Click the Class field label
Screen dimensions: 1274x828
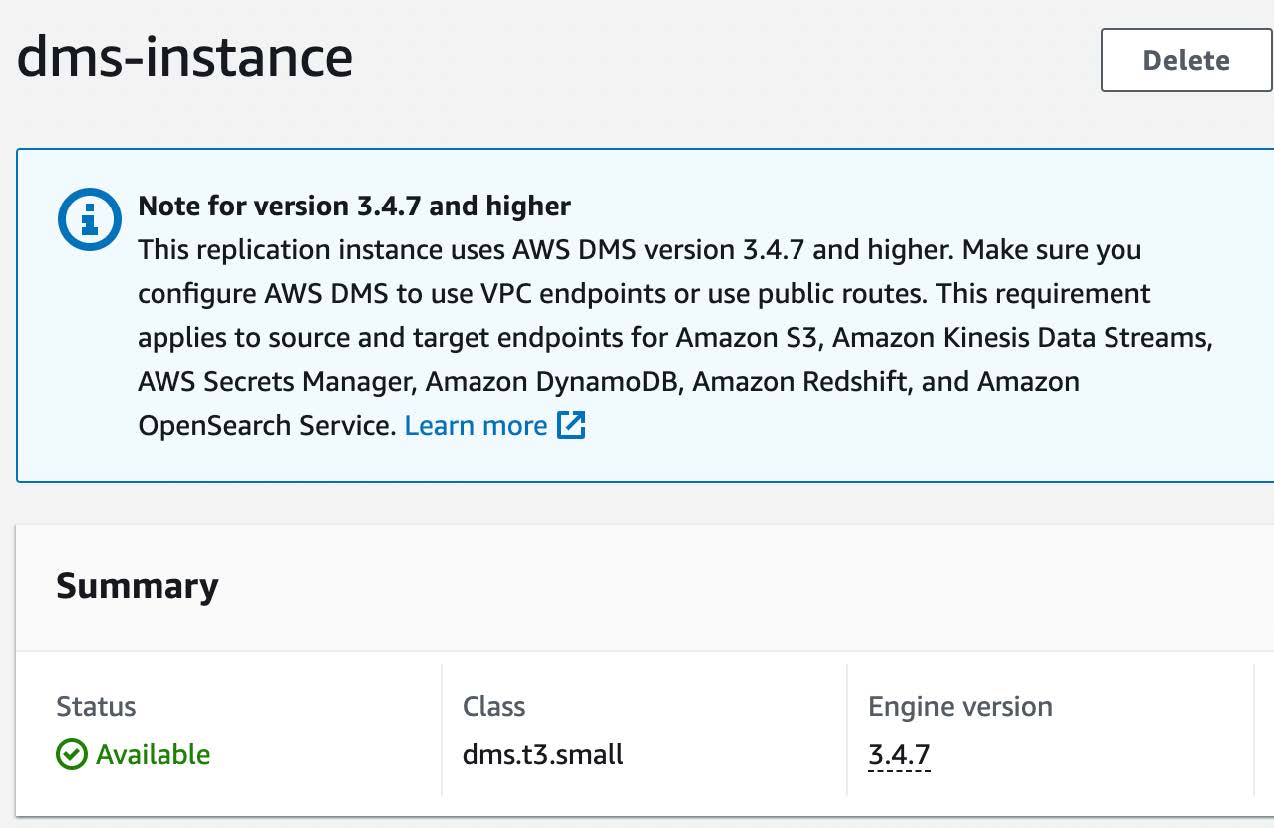[x=495, y=706]
